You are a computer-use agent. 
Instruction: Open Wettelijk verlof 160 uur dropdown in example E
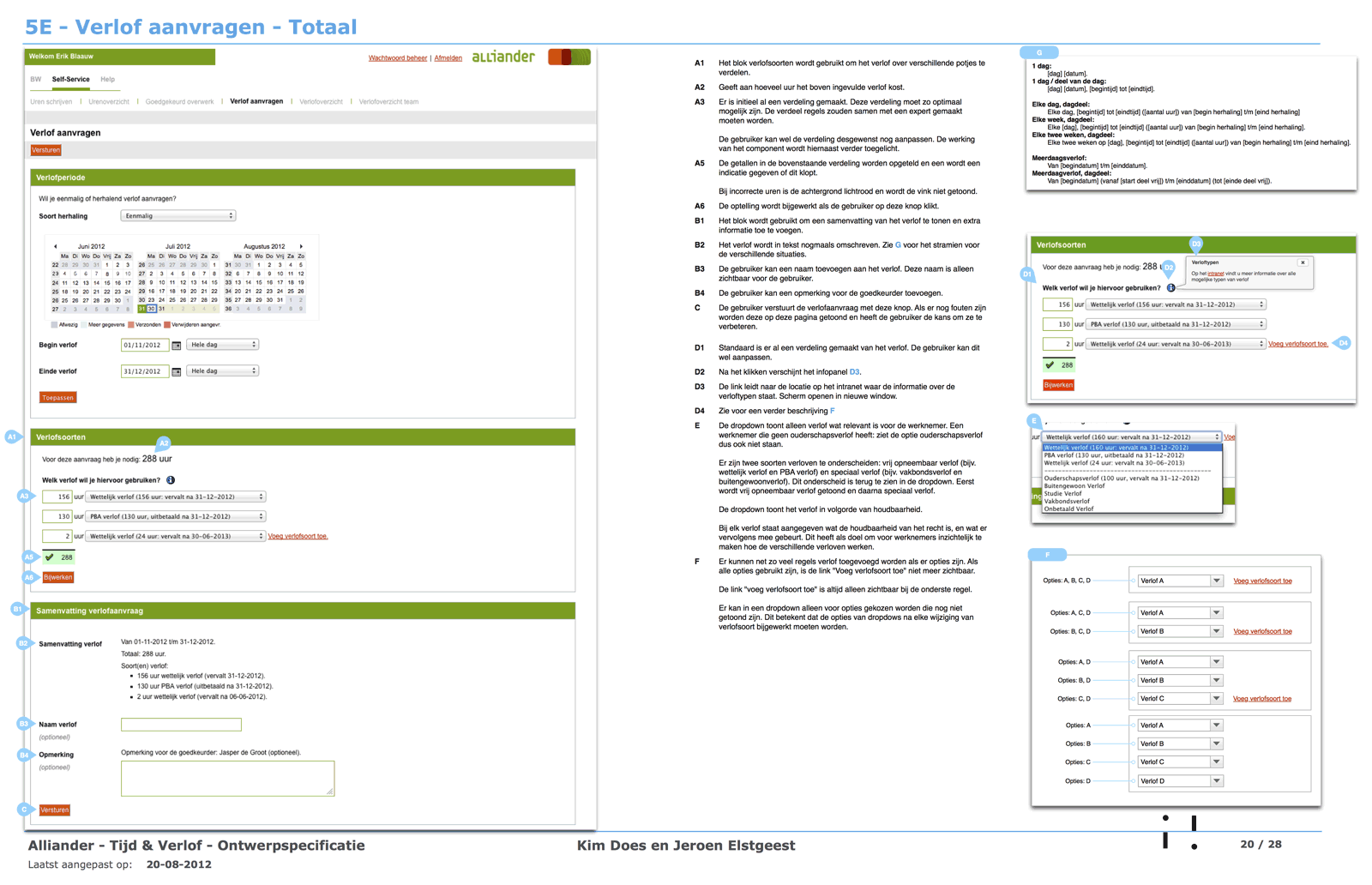(x=1132, y=437)
